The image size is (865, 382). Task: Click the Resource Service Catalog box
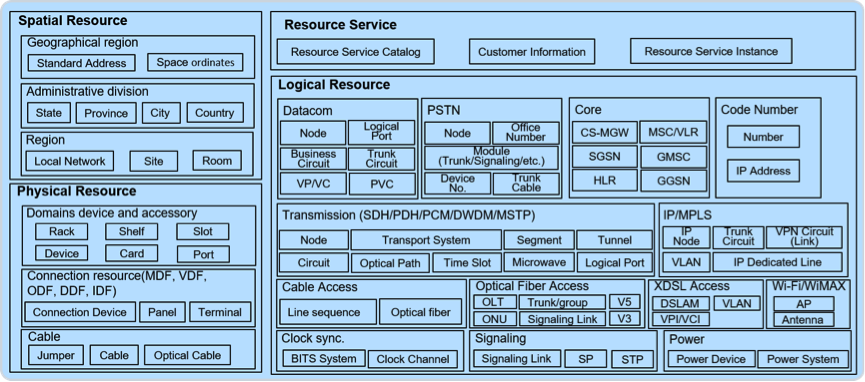[355, 52]
